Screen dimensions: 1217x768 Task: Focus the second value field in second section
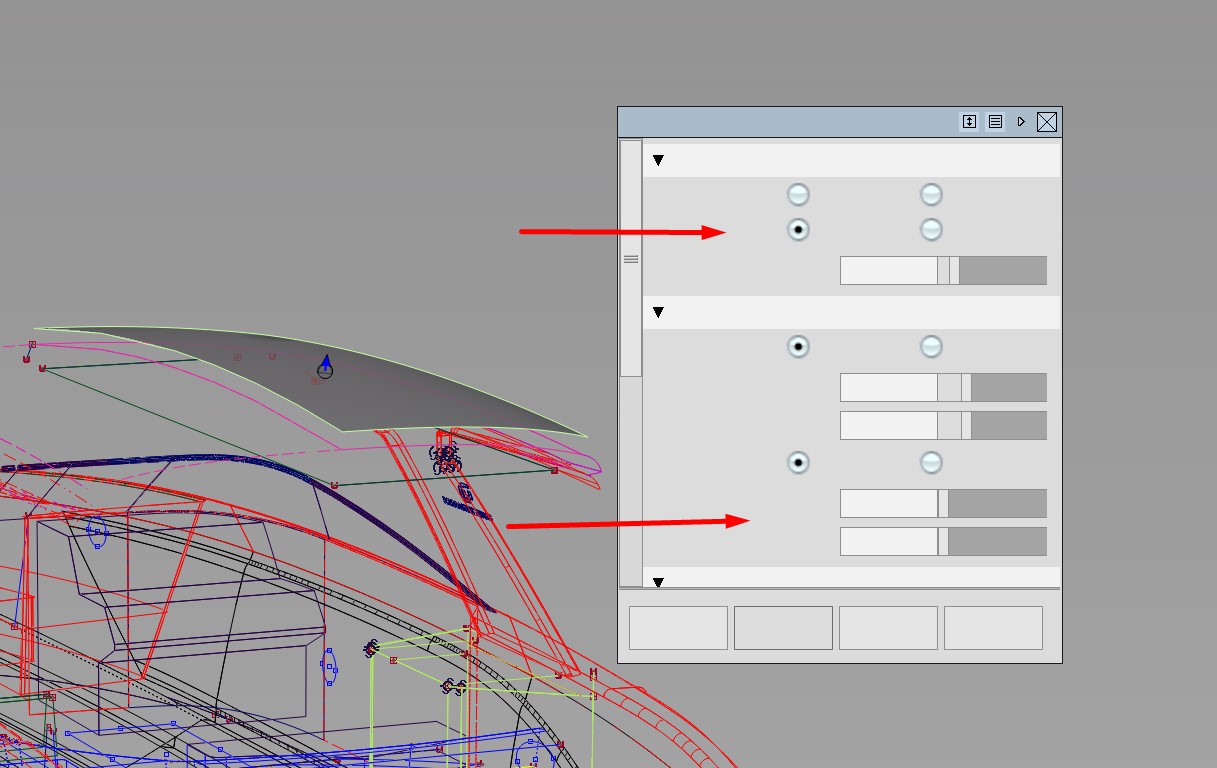coord(889,425)
